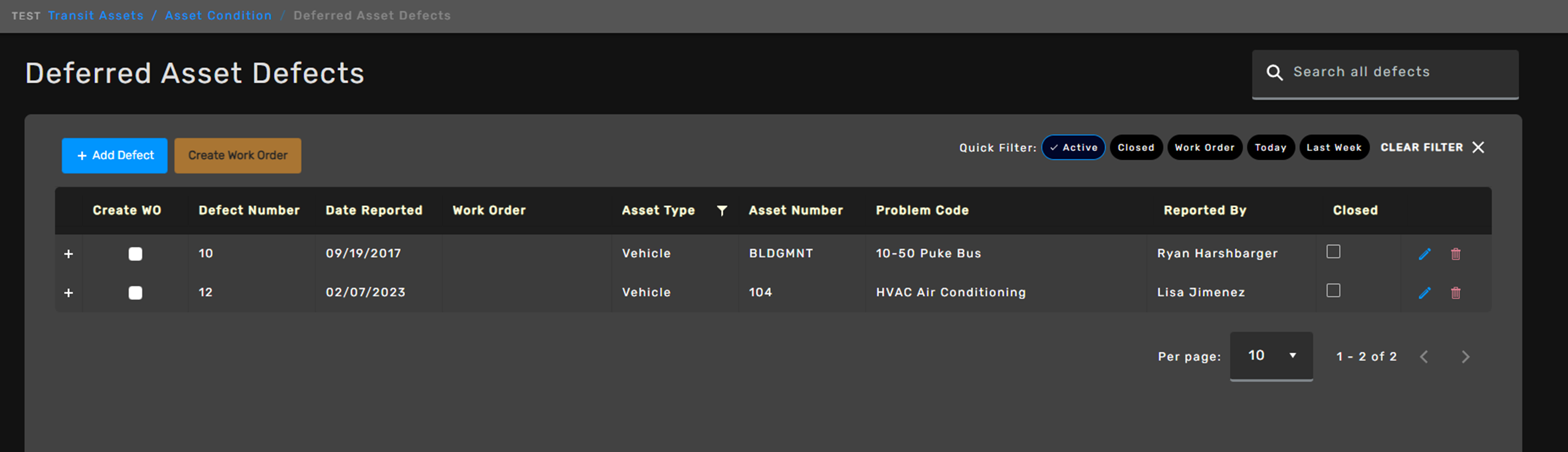The height and width of the screenshot is (452, 1568).
Task: Tick the Closed checkbox for Ryan Harshbarger row
Action: point(1333,251)
